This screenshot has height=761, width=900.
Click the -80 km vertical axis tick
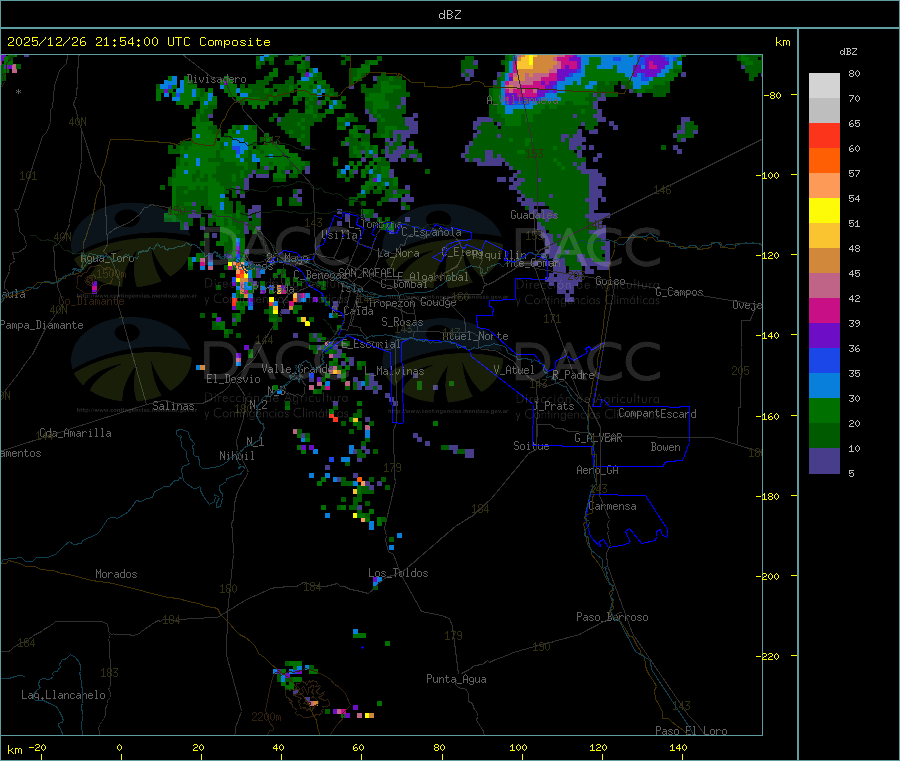771,95
